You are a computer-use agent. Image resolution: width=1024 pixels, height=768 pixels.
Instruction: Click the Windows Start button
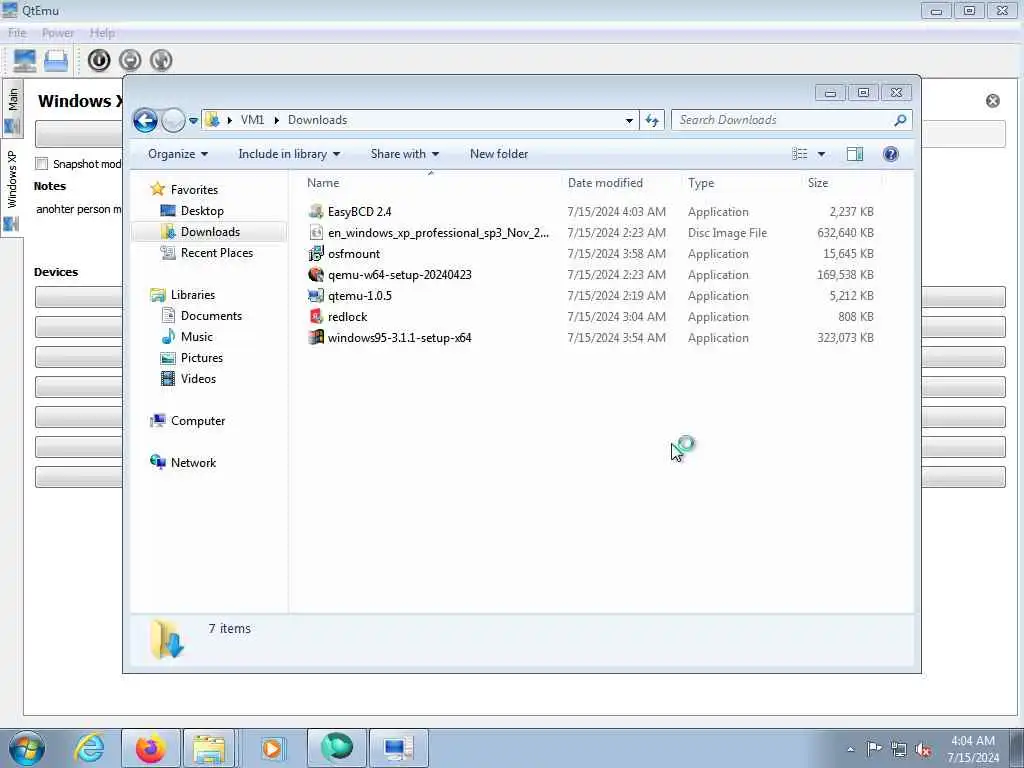[x=27, y=748]
